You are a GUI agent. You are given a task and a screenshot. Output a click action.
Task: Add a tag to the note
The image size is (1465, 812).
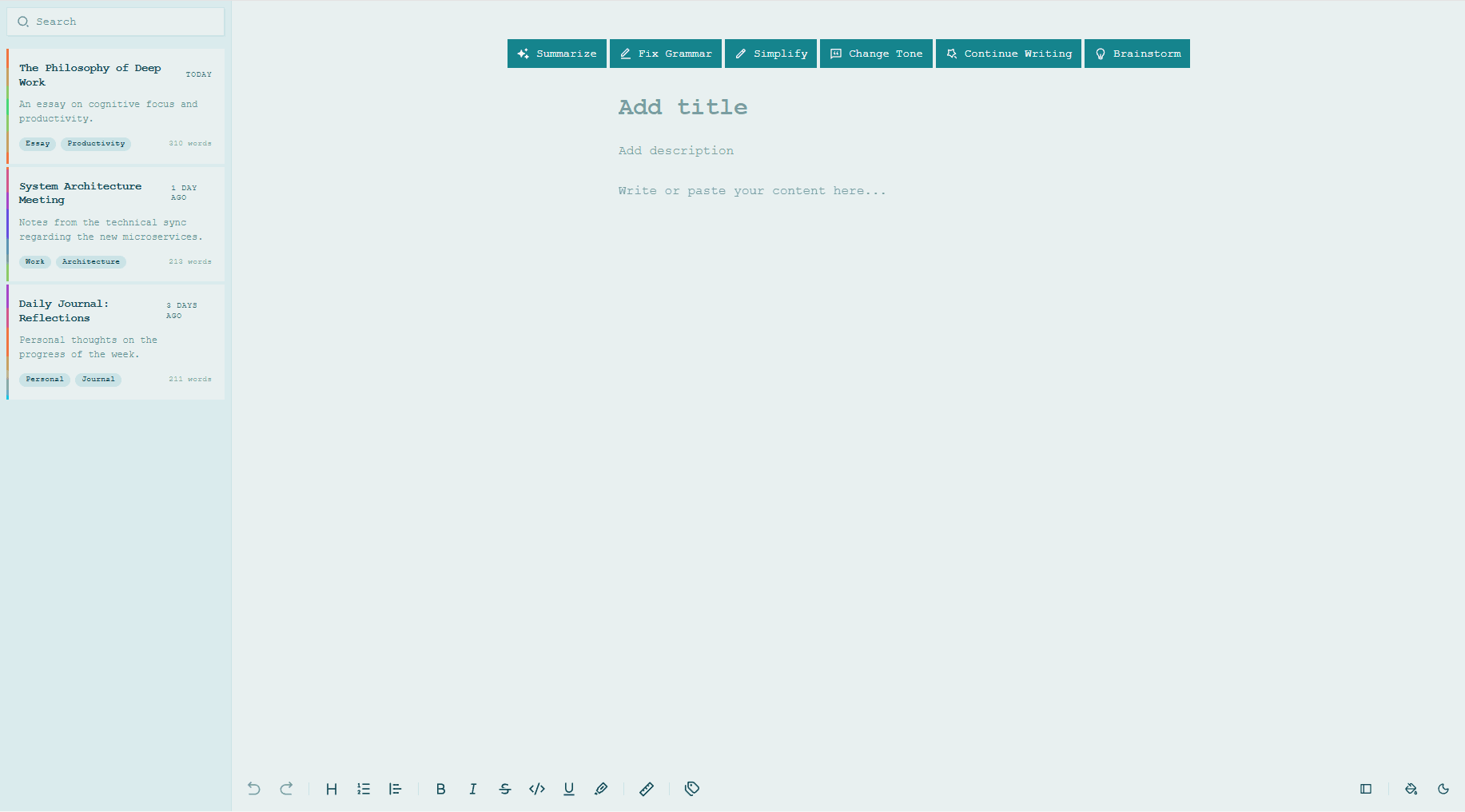(x=691, y=789)
